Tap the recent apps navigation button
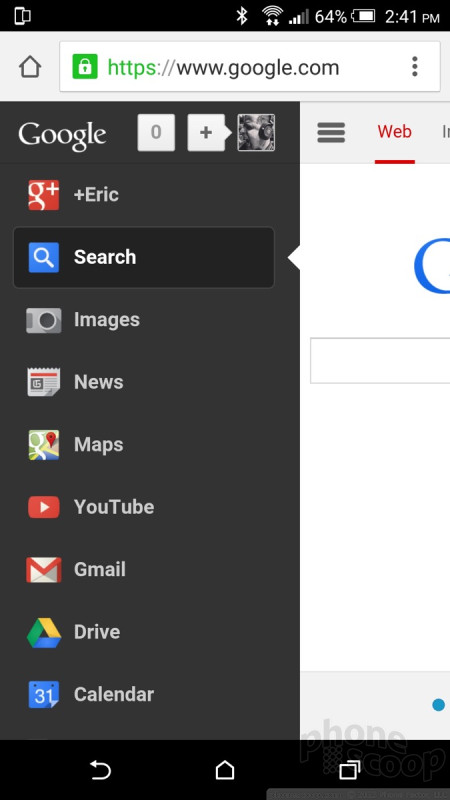450x800 pixels. 350,770
